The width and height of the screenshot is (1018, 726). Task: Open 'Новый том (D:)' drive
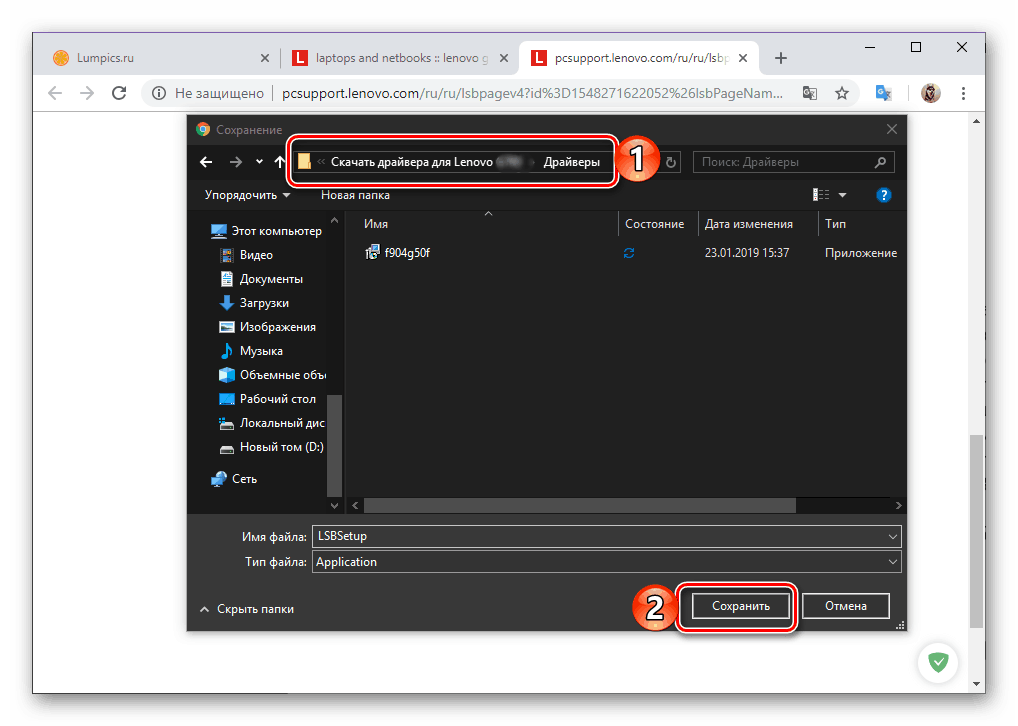click(271, 447)
